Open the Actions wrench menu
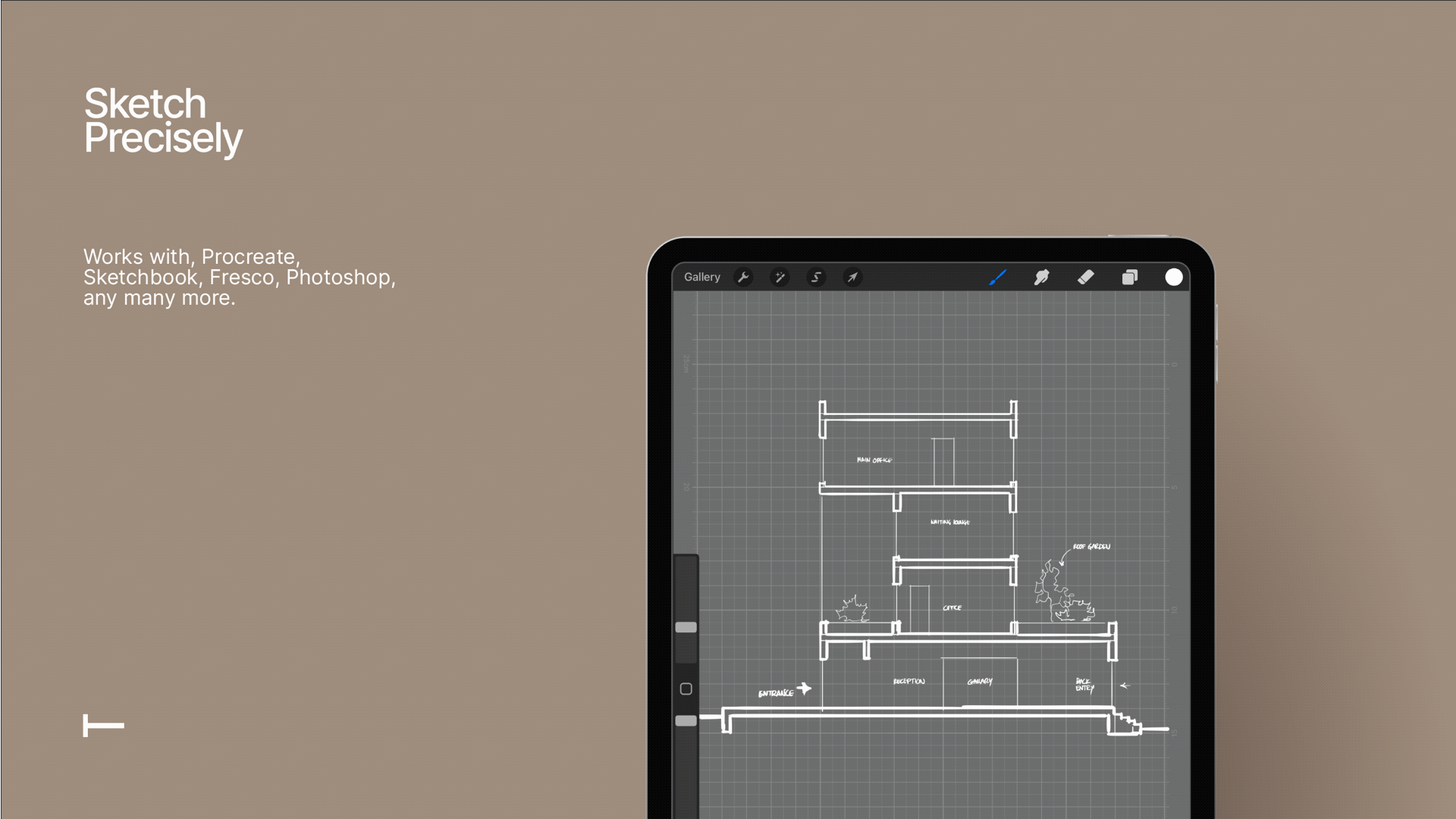The height and width of the screenshot is (819, 1456). click(743, 278)
